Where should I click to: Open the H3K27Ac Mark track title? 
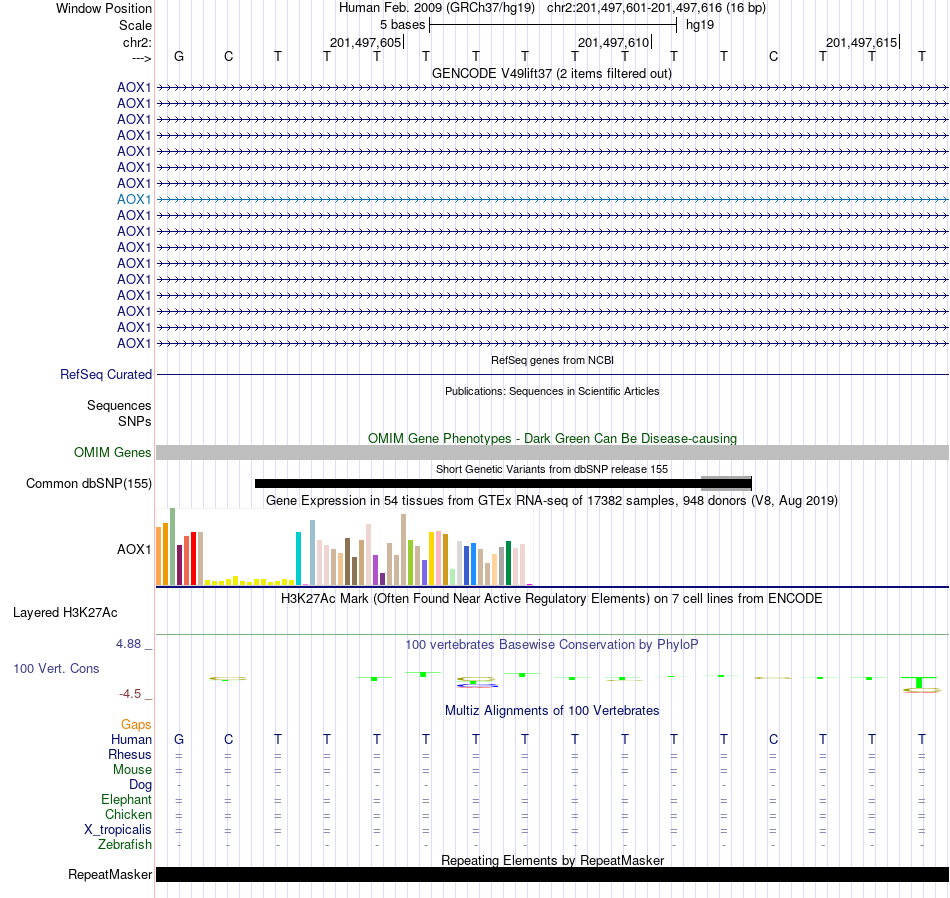[552, 599]
